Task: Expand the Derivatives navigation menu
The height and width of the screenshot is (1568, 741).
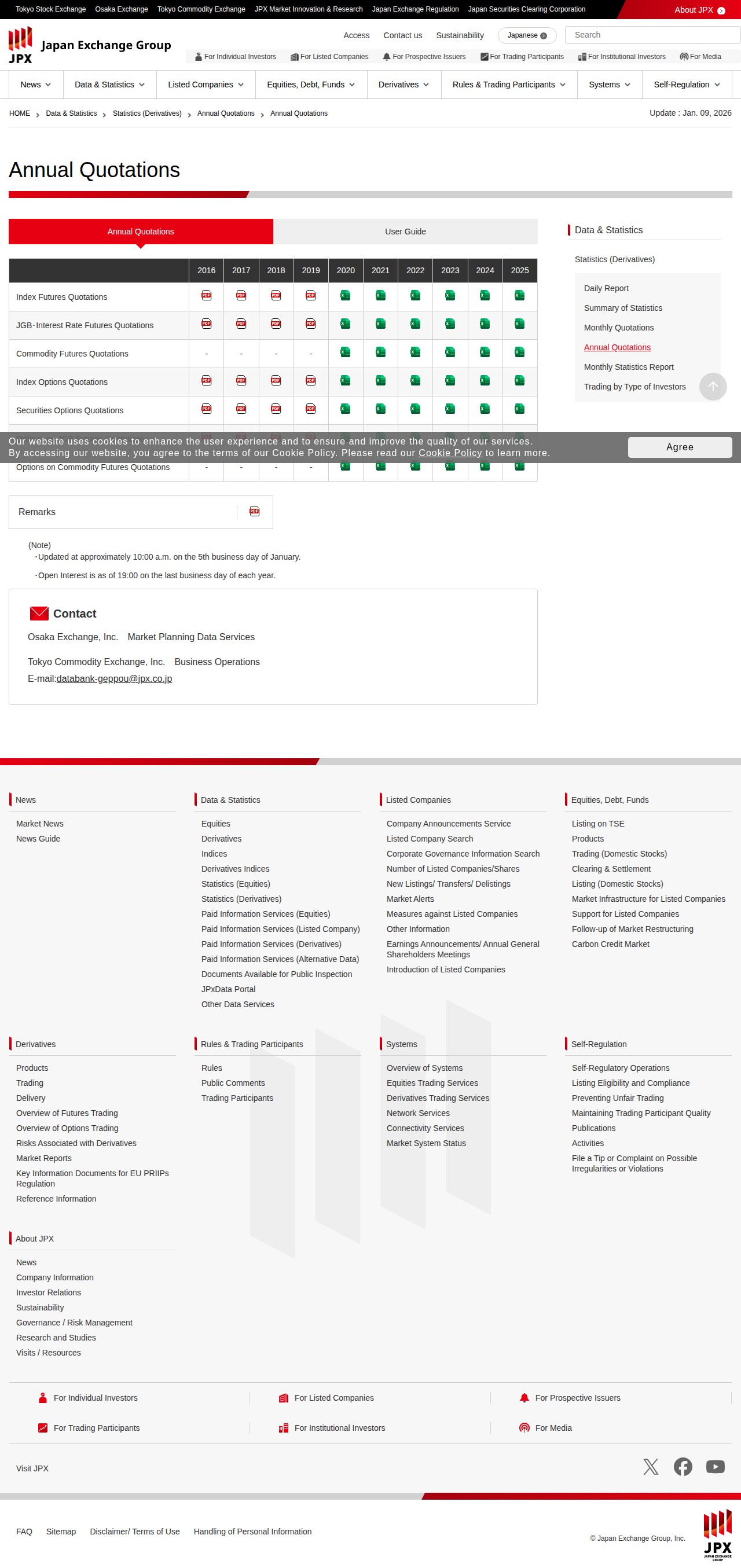Action: (403, 85)
